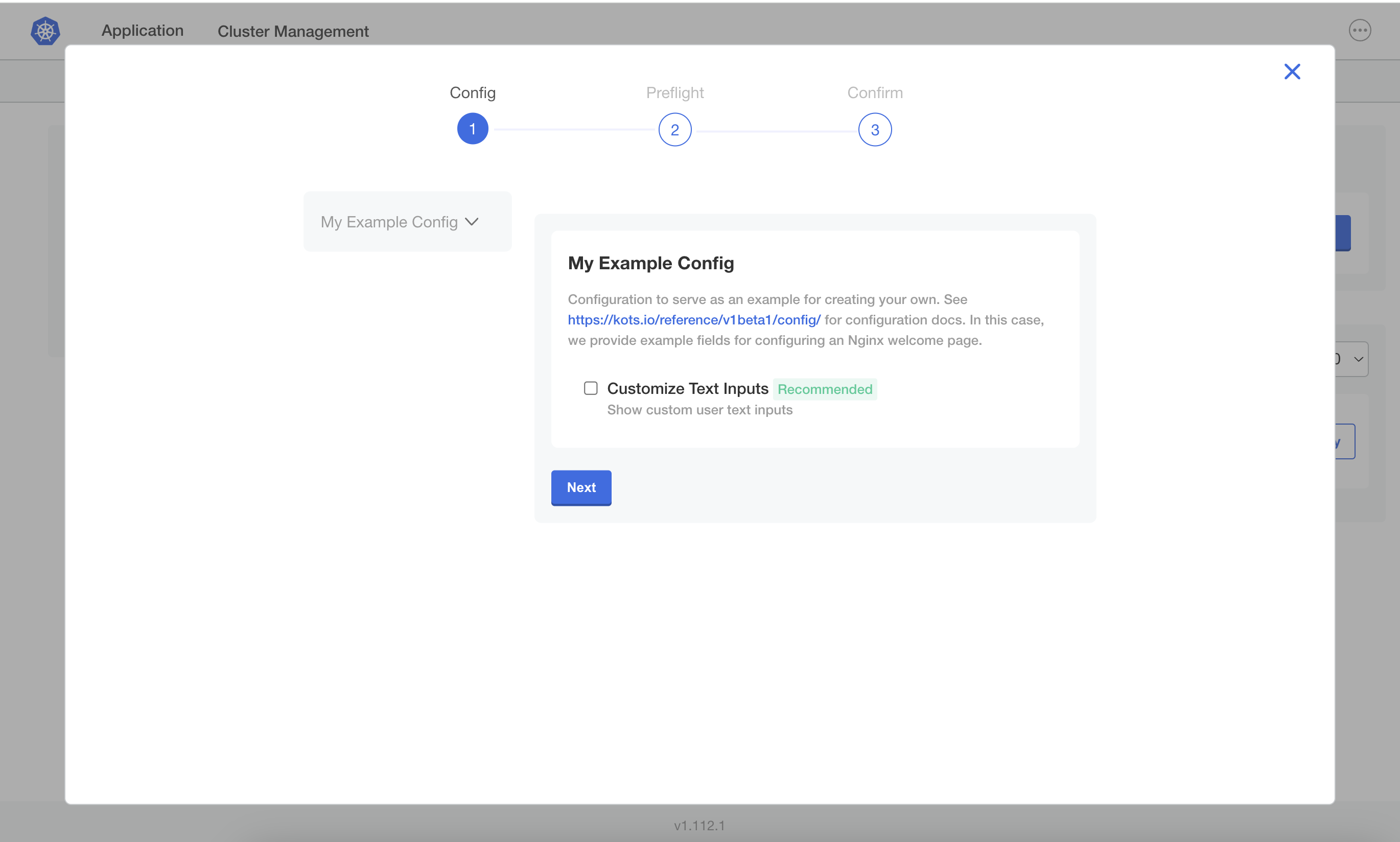Image resolution: width=1400 pixels, height=842 pixels.
Task: Toggle the Customize Text Inputs checkbox
Action: (x=591, y=387)
